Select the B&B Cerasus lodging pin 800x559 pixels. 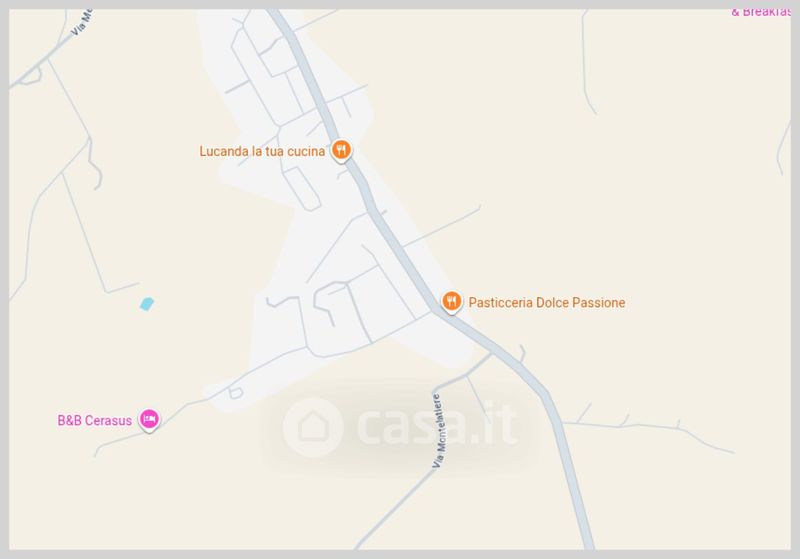tap(149, 420)
